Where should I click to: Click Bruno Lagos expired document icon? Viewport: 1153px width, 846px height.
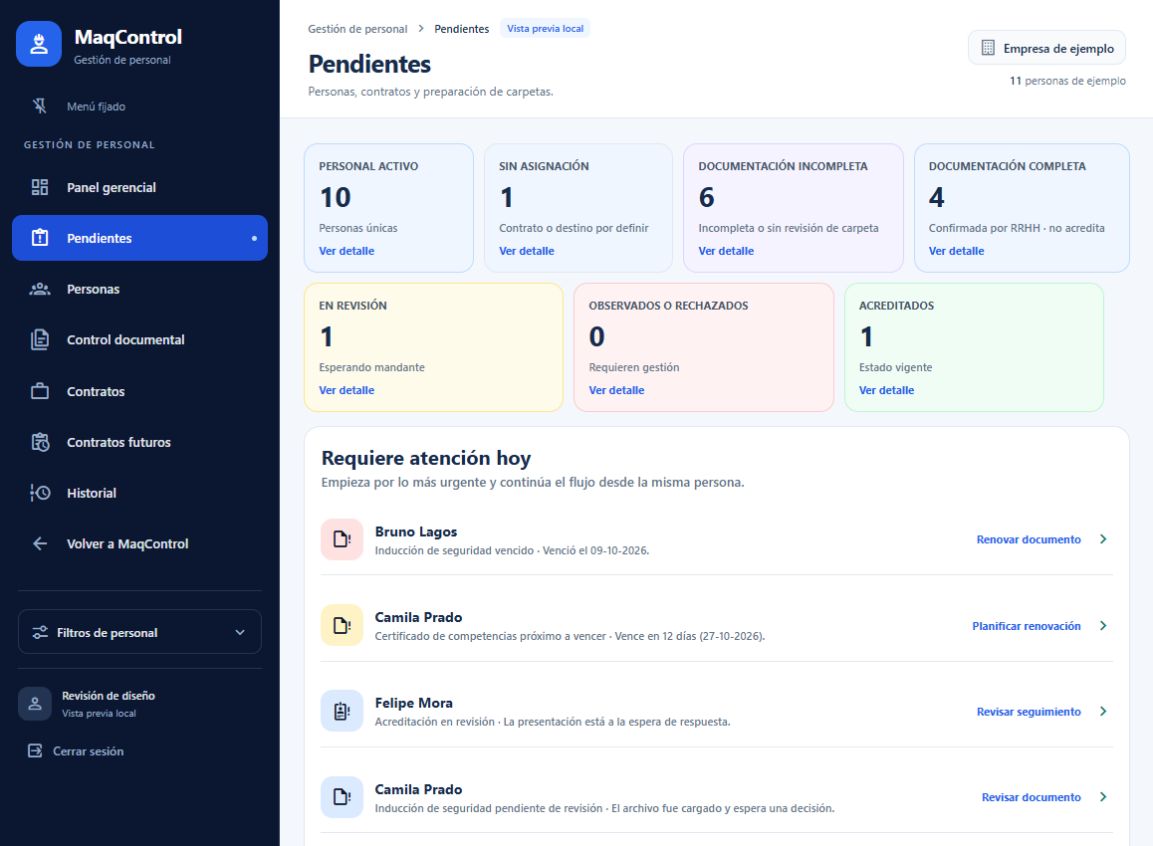click(342, 539)
